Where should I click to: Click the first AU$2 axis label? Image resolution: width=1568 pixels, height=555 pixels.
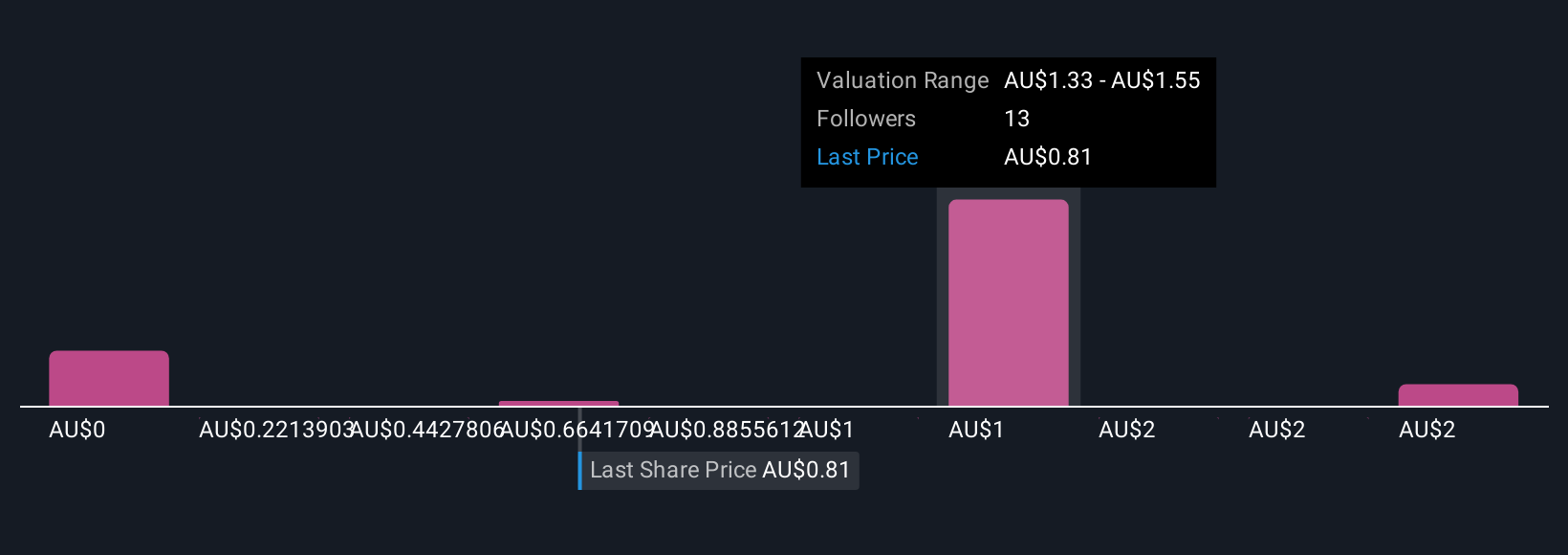(1127, 430)
